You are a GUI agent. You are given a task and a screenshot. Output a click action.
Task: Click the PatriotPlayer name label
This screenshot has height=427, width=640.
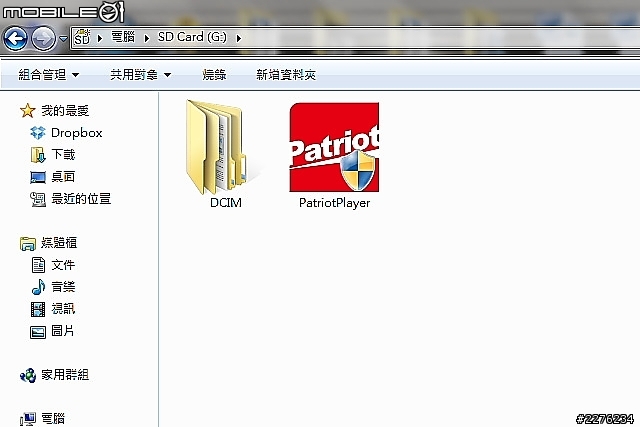pos(334,203)
